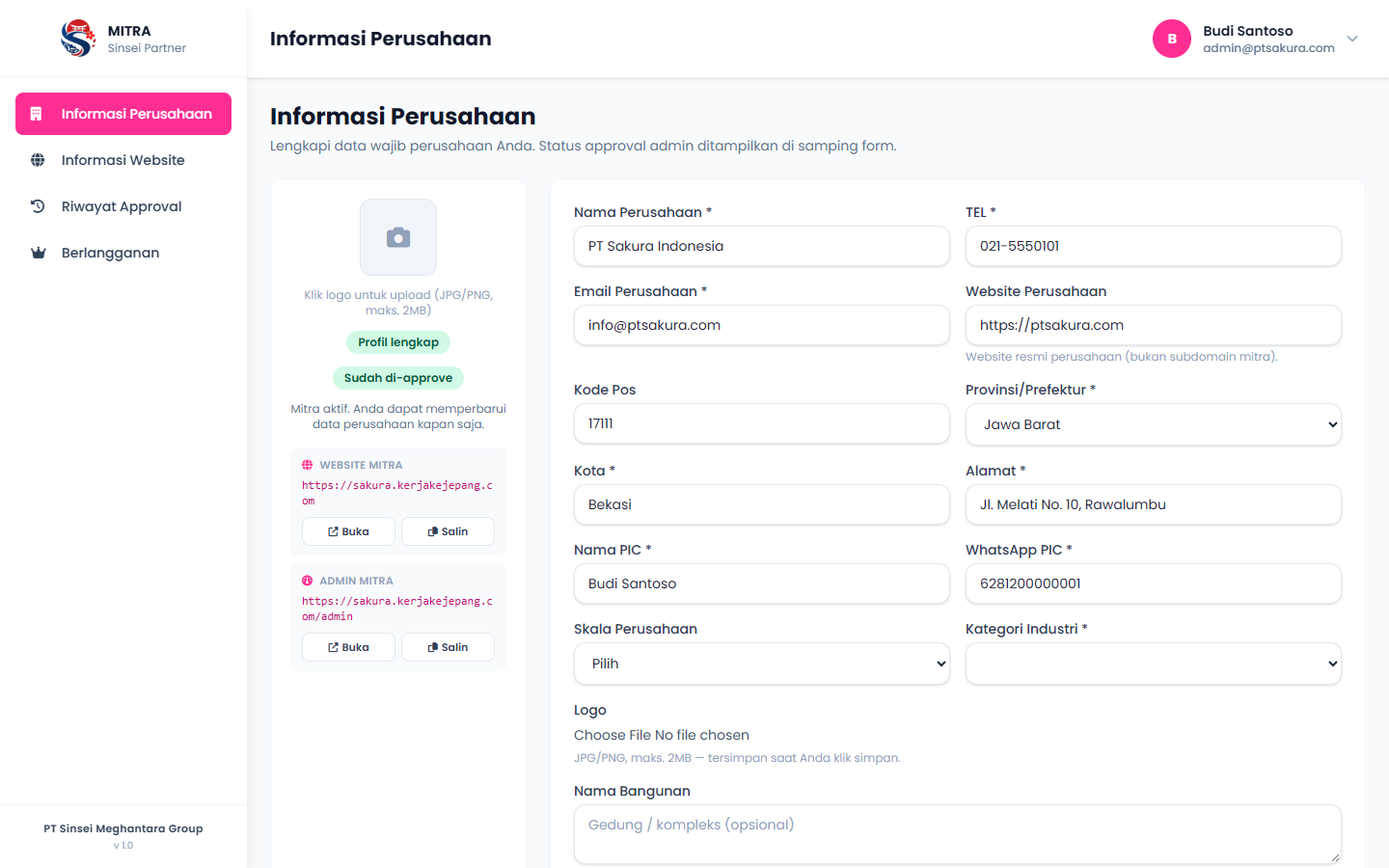Image resolution: width=1389 pixels, height=868 pixels.
Task: Go to Informasi Website menu item
Action: pos(123,160)
